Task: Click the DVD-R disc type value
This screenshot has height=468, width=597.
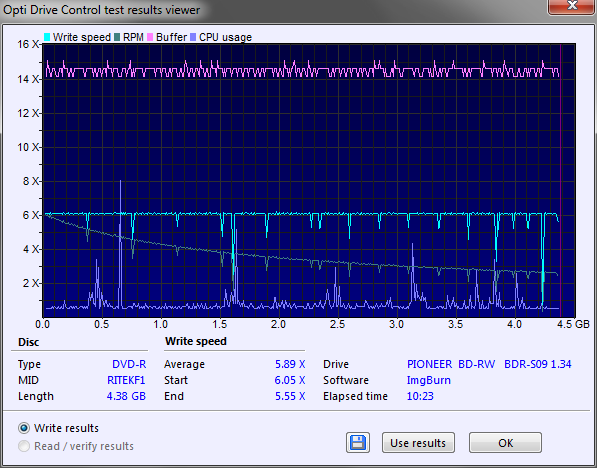Action: [129, 364]
